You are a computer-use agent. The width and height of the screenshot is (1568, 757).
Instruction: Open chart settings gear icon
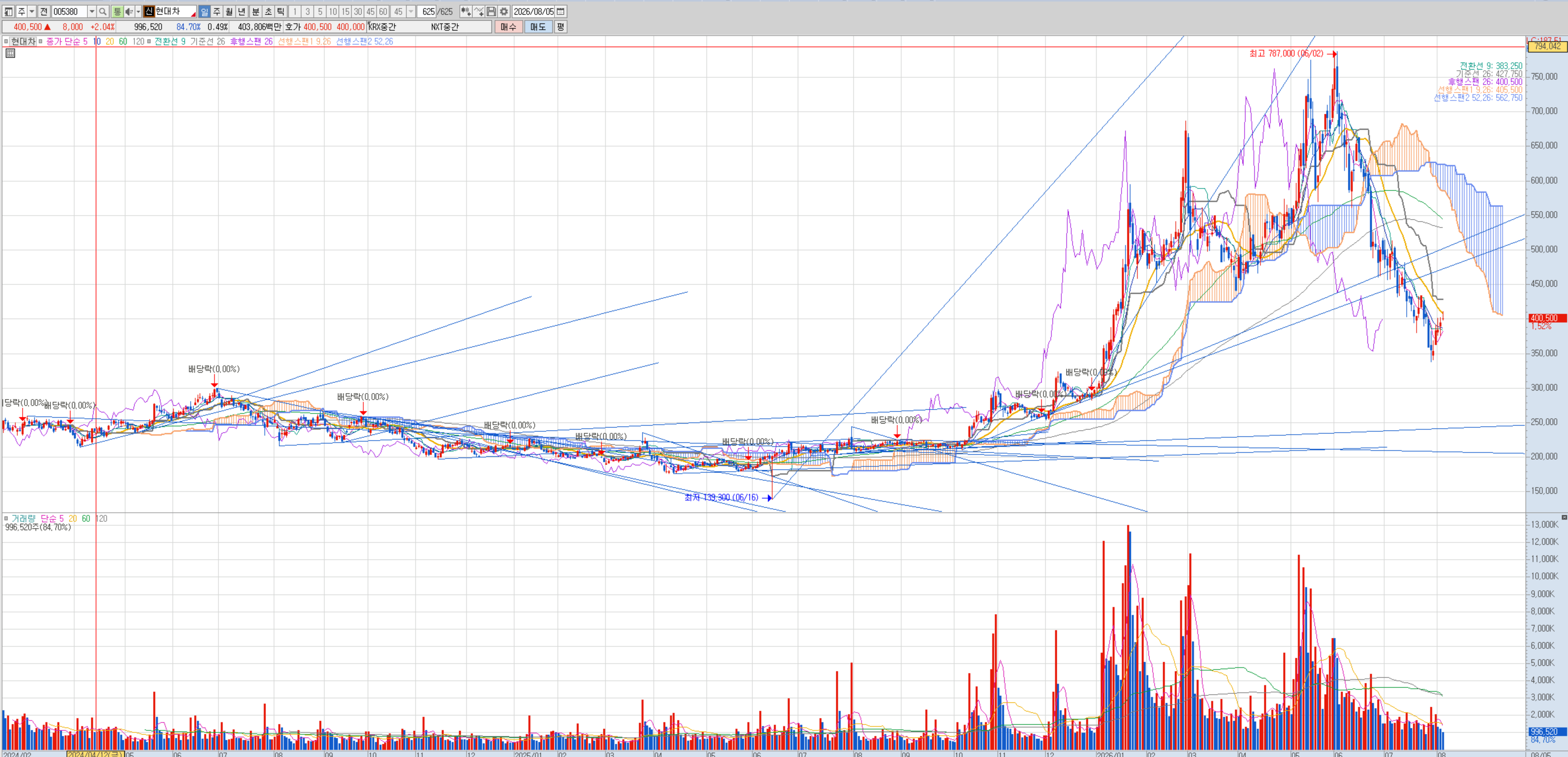[x=504, y=11]
